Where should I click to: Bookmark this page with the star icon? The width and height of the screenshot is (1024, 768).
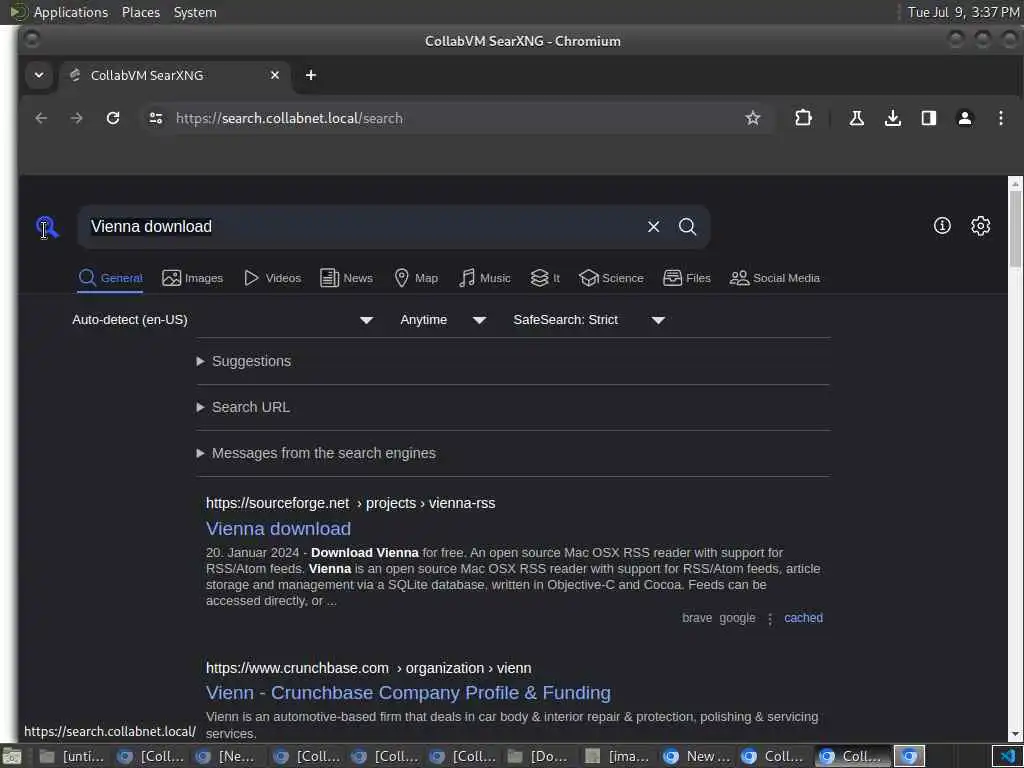tap(752, 118)
